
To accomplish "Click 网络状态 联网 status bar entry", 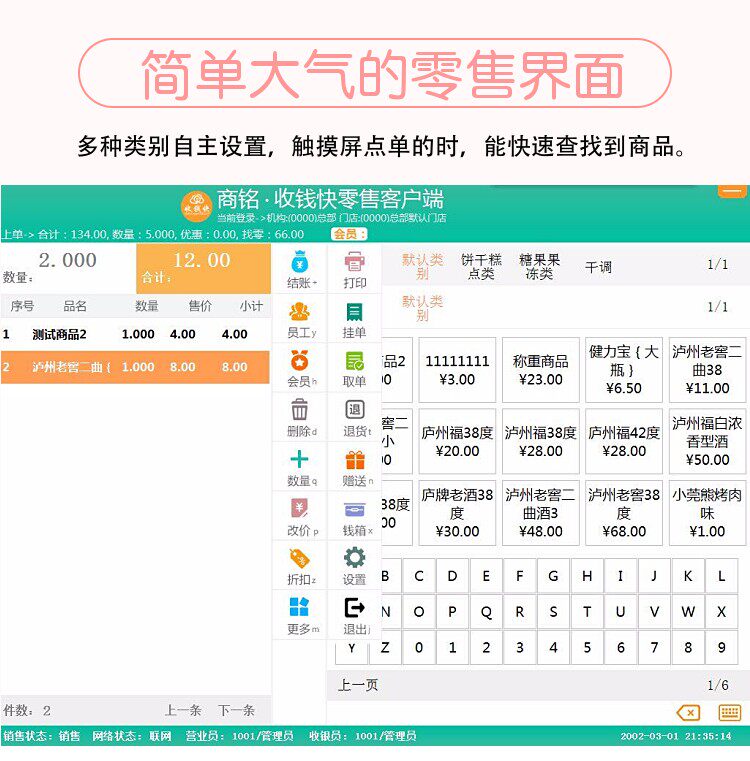I will click(132, 736).
